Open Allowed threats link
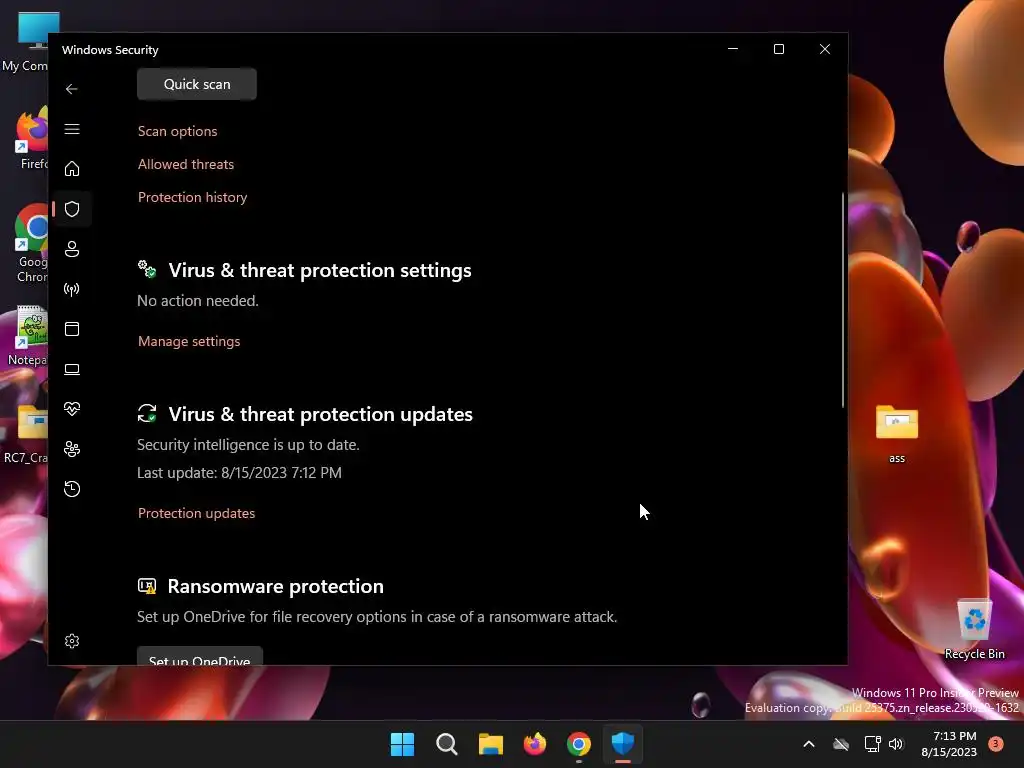The height and width of the screenshot is (768, 1024). 185,165
